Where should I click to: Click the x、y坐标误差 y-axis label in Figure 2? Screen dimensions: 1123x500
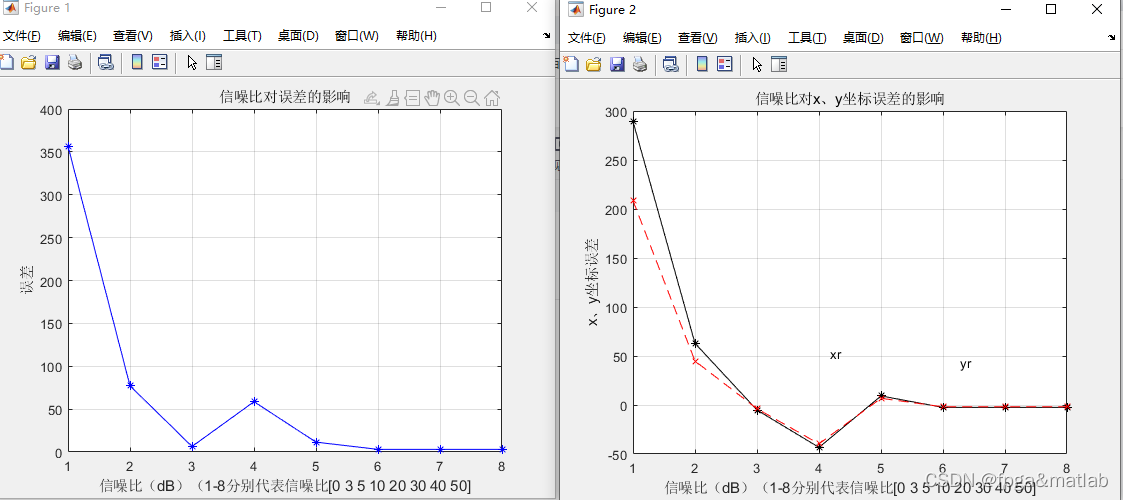(593, 282)
